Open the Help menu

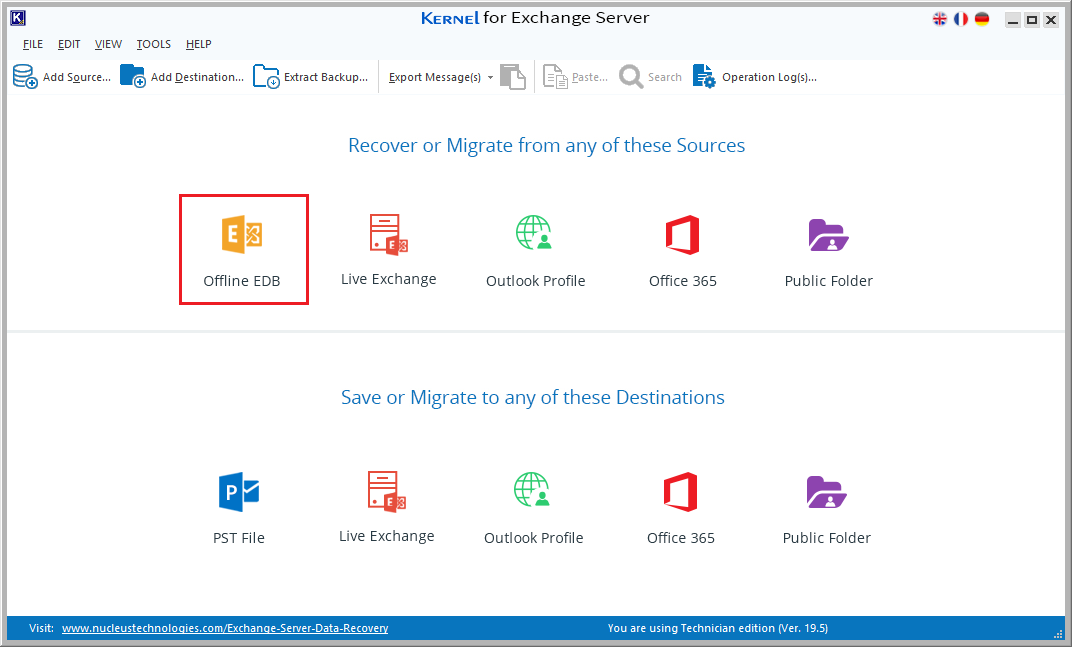(x=198, y=44)
